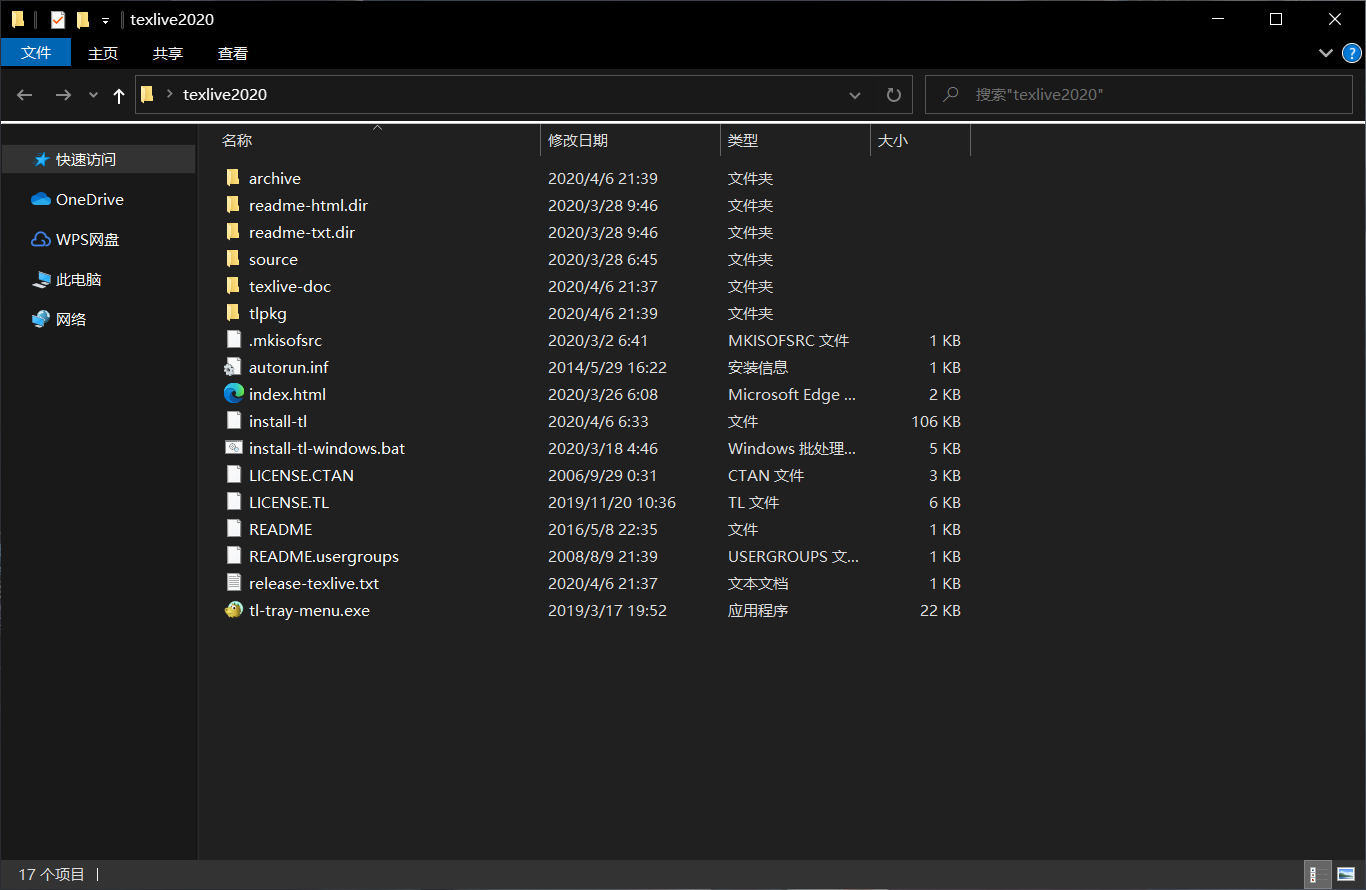
Task: Select the .mkisofsrc file icon
Action: point(233,340)
